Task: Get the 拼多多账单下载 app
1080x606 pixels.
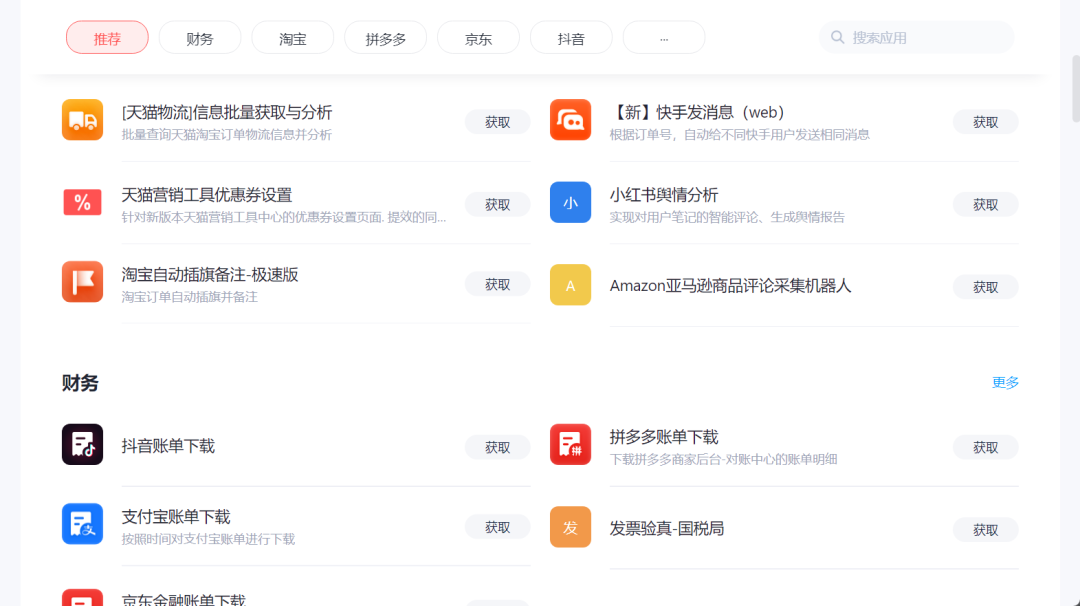Action: [986, 448]
